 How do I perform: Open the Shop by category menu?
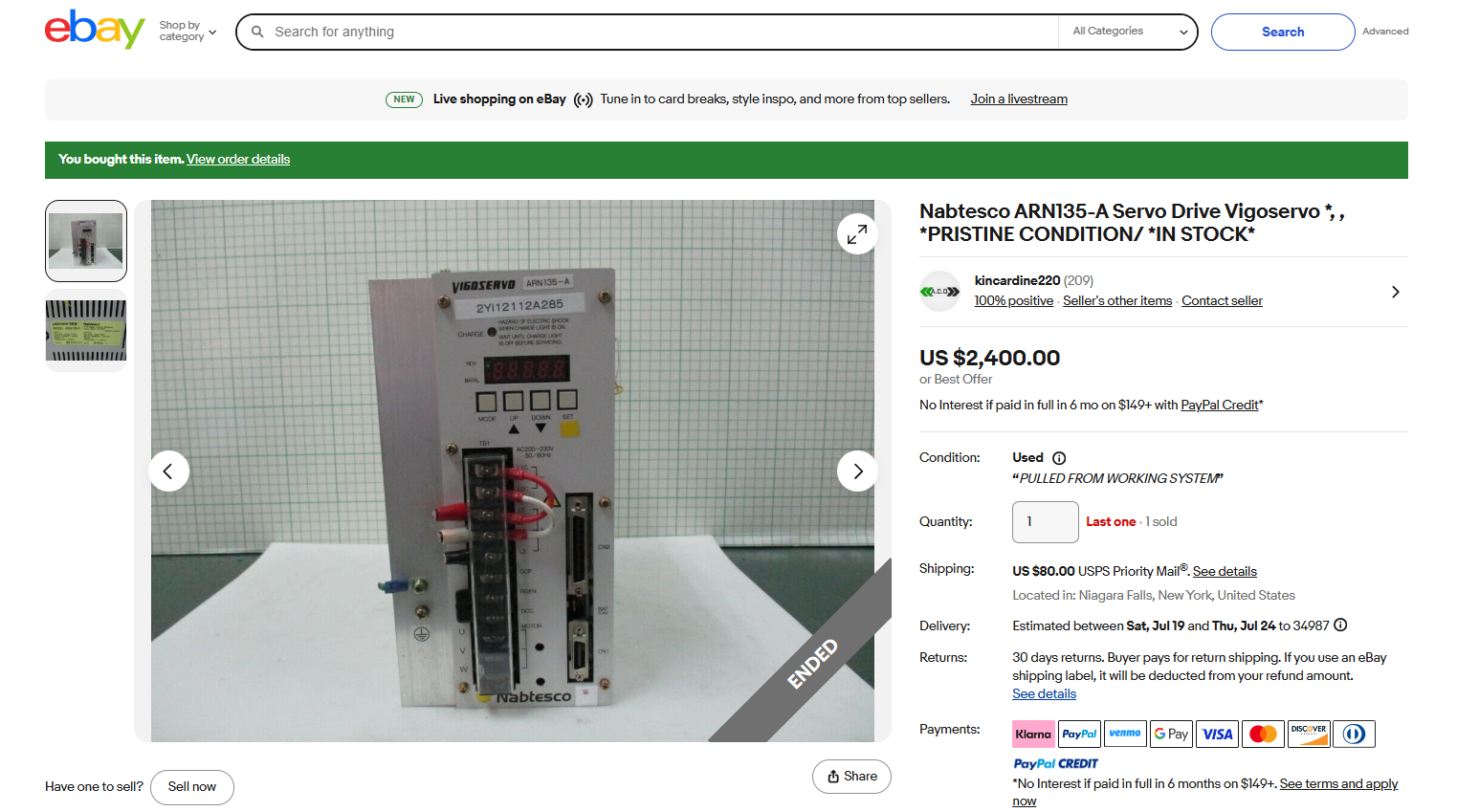tap(188, 32)
